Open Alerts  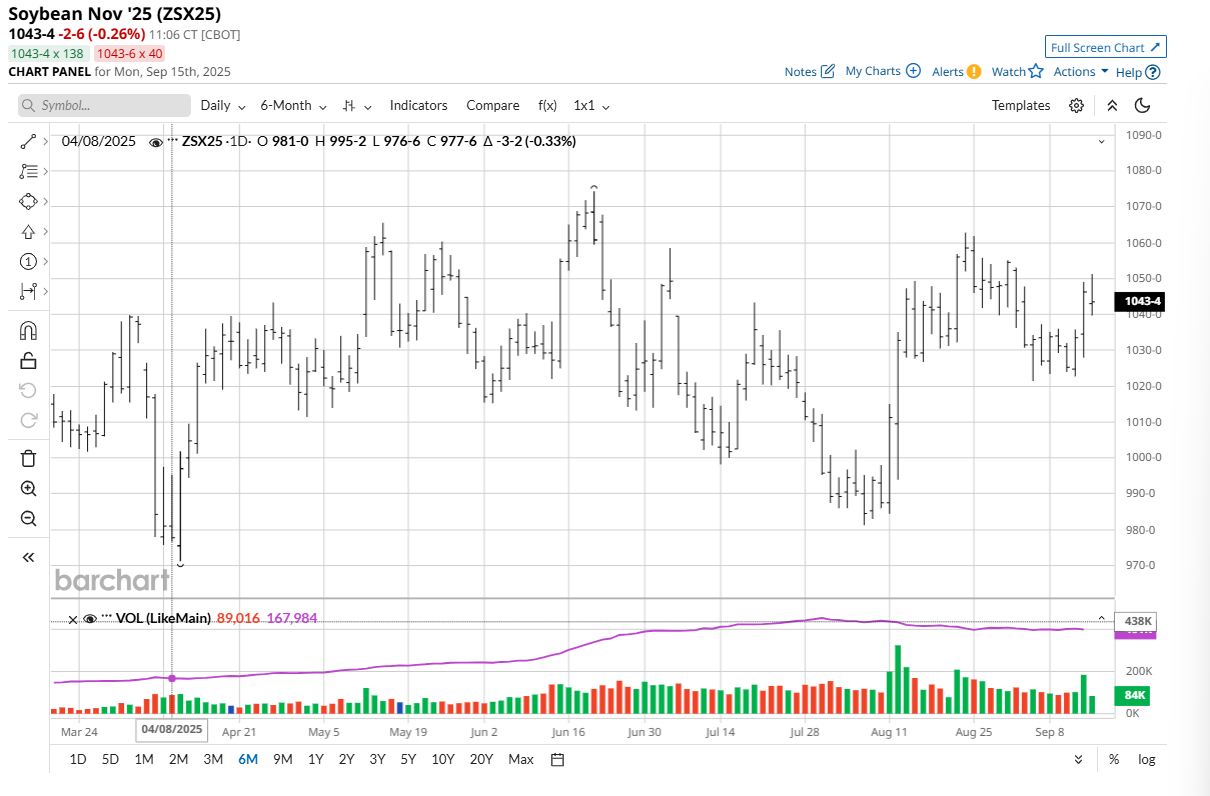956,71
